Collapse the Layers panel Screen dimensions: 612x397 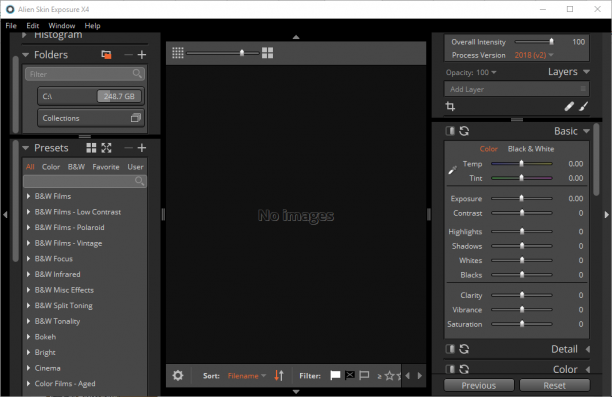tap(586, 72)
